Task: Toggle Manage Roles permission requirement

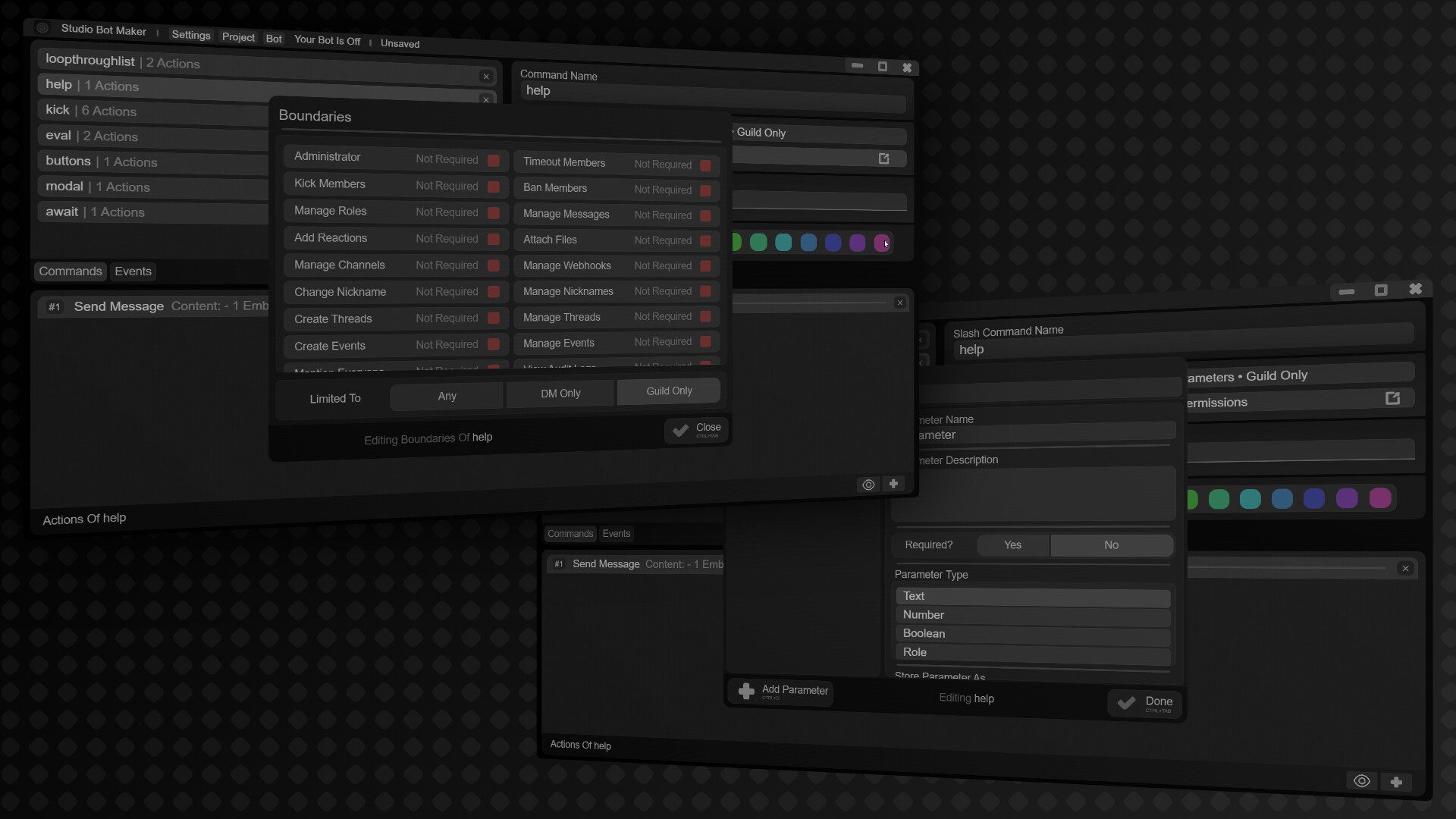Action: (x=494, y=213)
